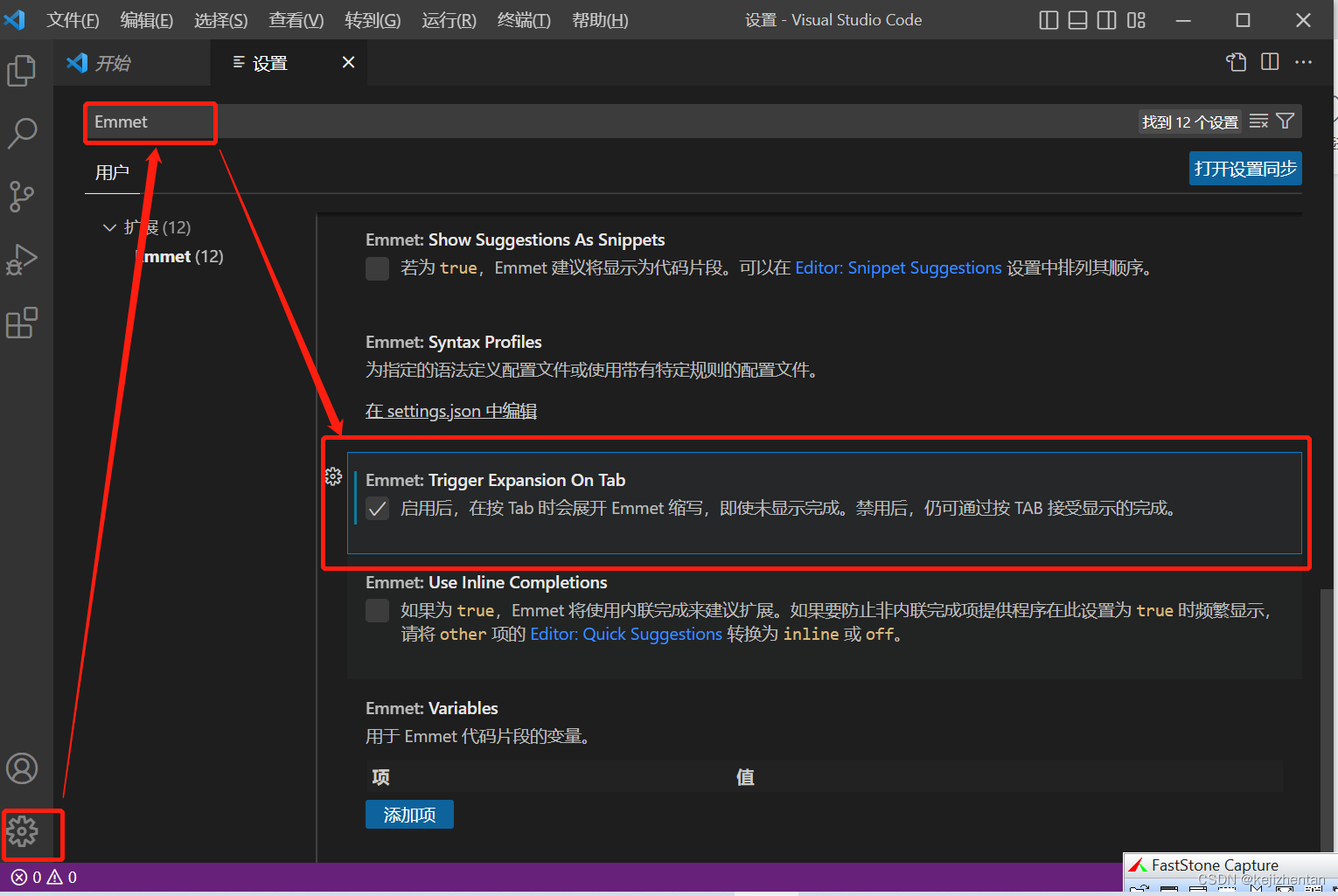Toggle the secondary side bar layout icon
Viewport: 1338px width, 896px height.
1106,20
